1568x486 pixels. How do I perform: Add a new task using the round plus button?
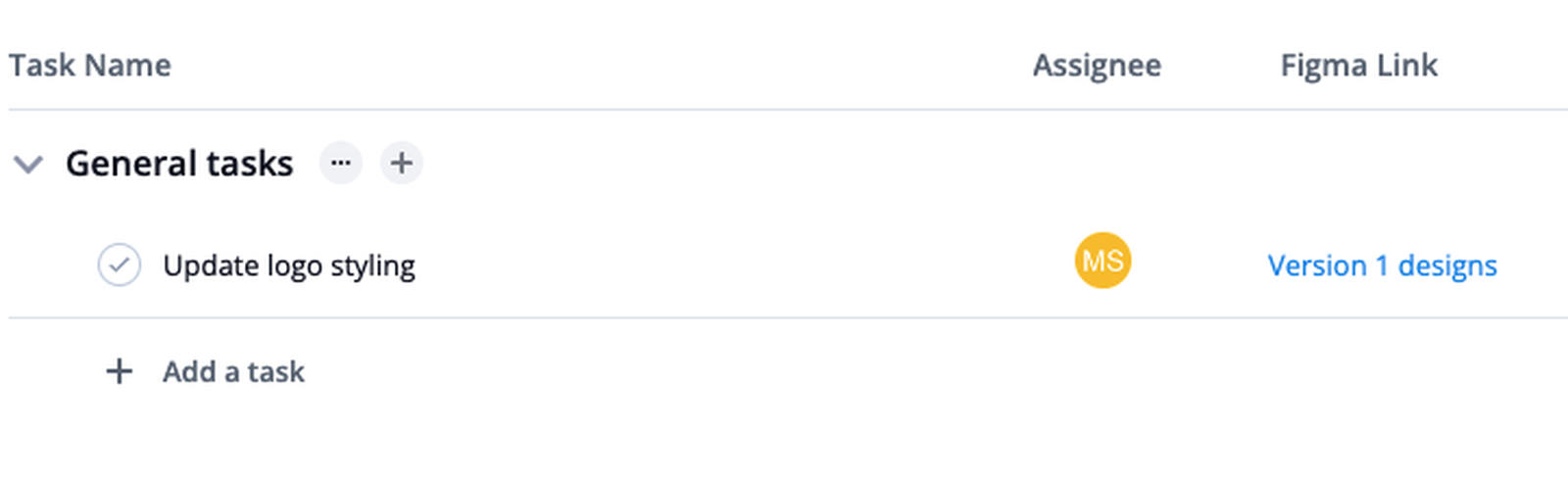(x=401, y=163)
